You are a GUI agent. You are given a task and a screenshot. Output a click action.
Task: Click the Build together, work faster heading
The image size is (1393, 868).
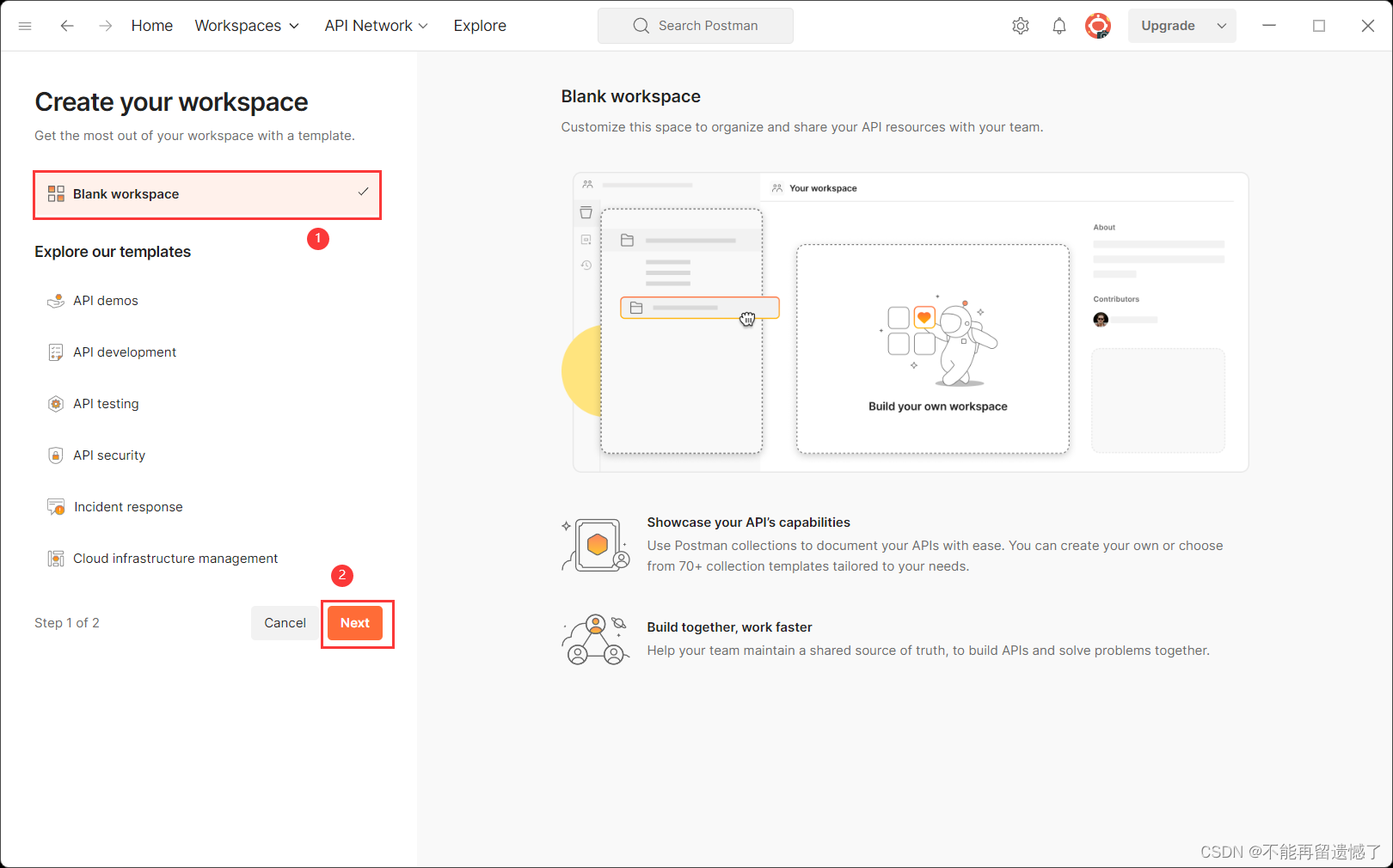point(729,627)
